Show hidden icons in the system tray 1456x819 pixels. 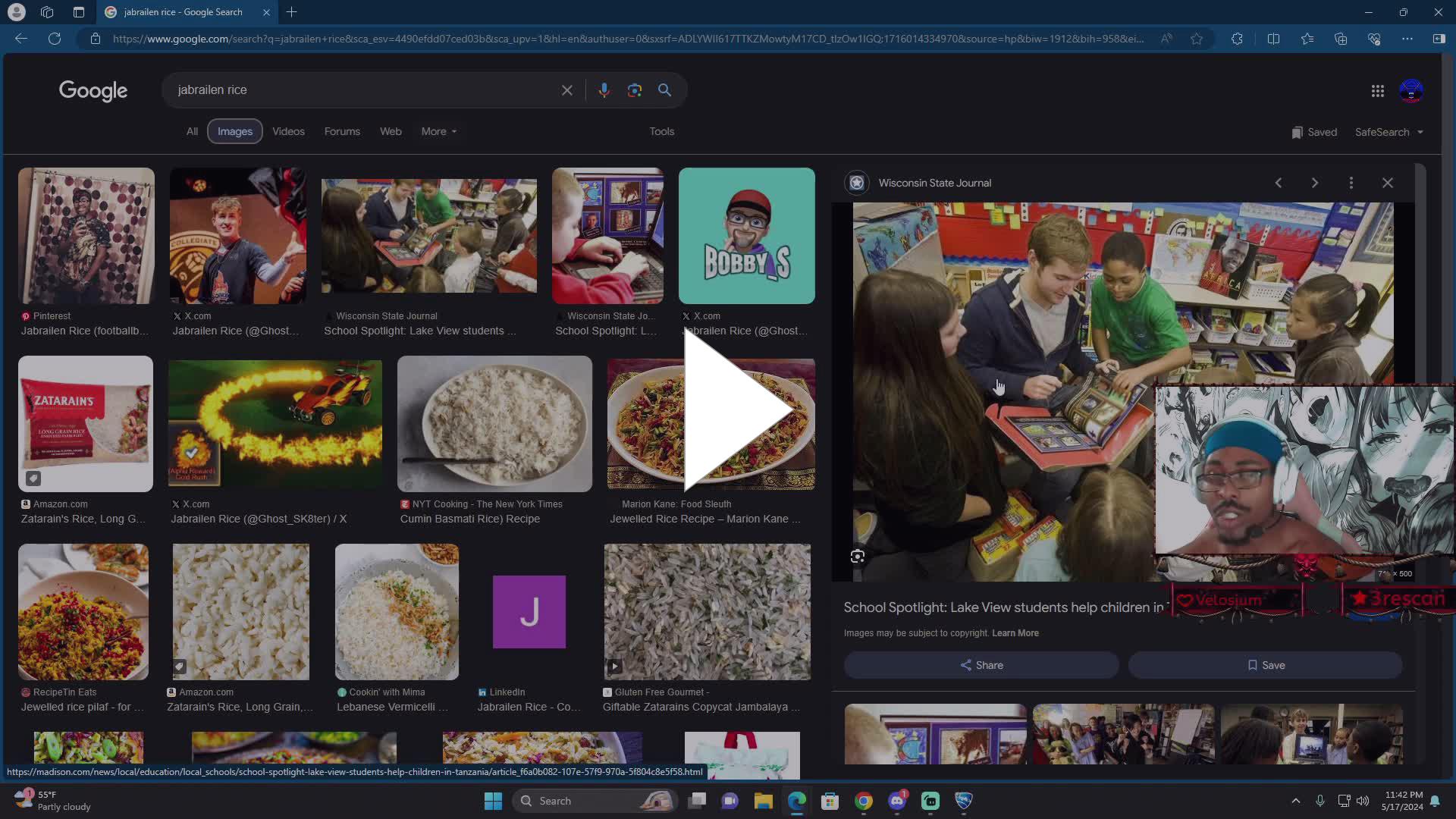[x=1296, y=801]
